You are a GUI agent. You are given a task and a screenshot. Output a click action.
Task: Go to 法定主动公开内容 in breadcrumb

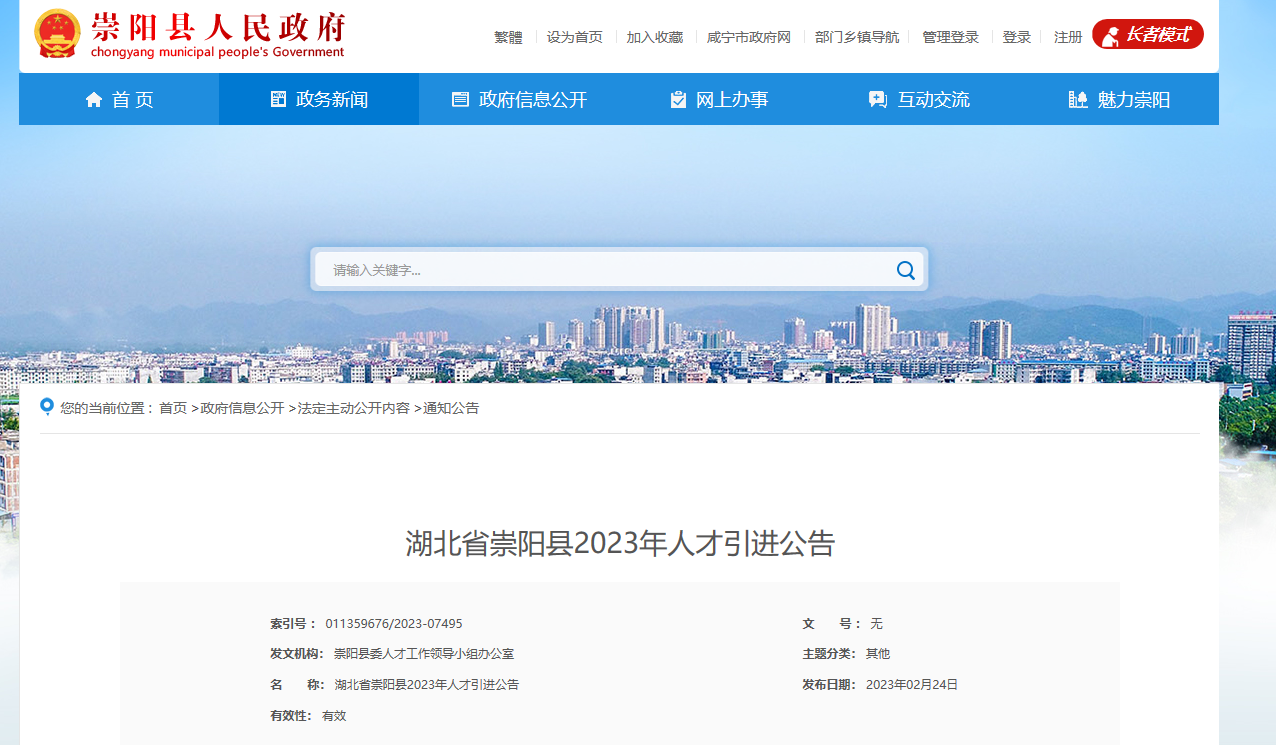354,408
